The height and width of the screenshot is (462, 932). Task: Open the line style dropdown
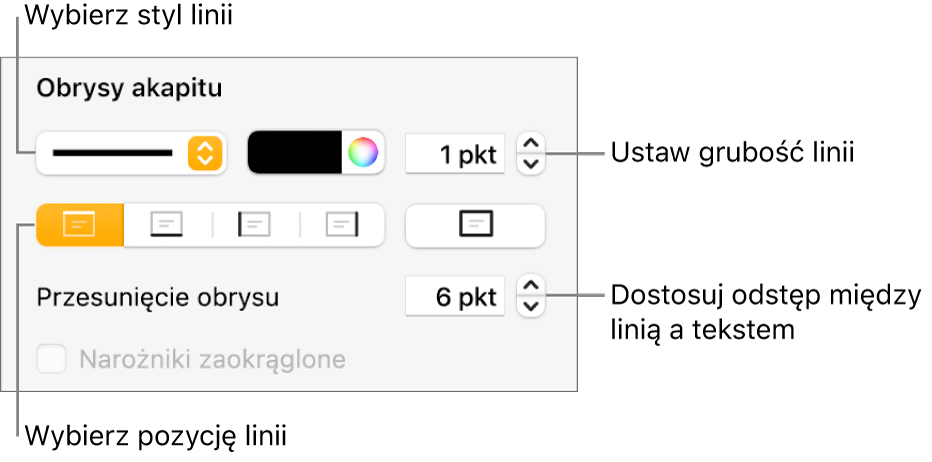coord(131,153)
